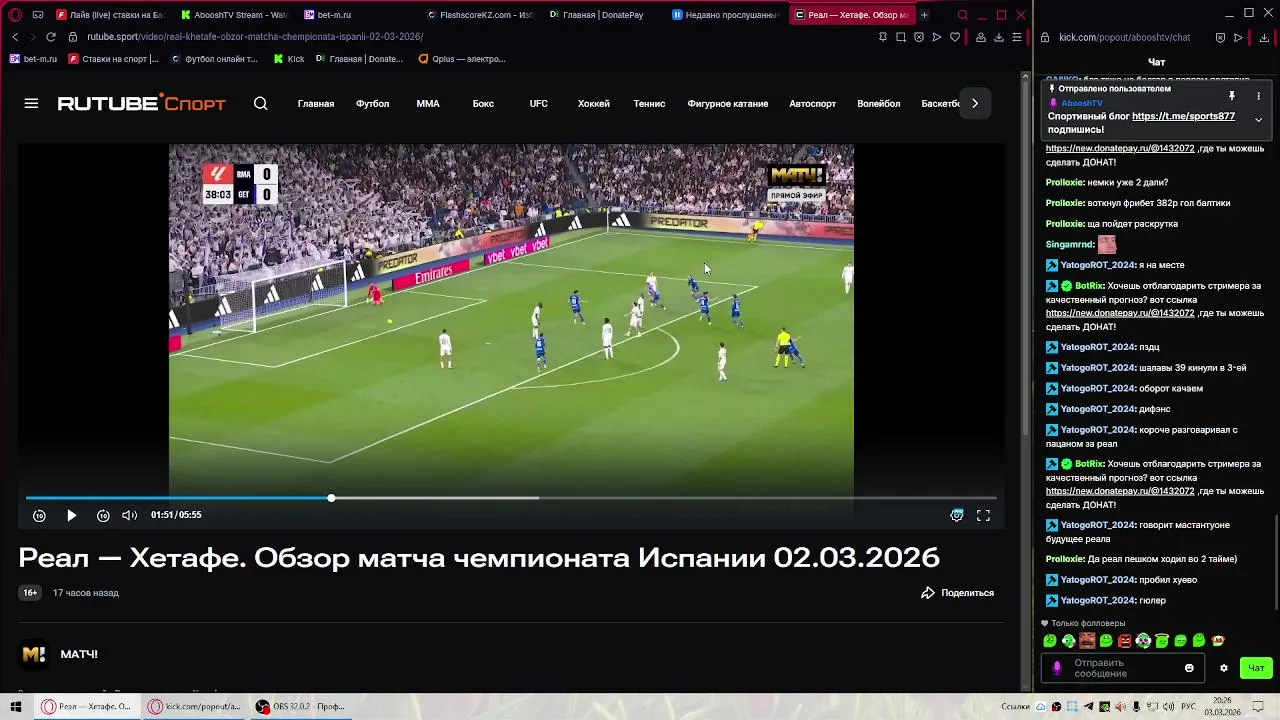Open the browser tab search magnifier
The image size is (1280, 720).
962,15
